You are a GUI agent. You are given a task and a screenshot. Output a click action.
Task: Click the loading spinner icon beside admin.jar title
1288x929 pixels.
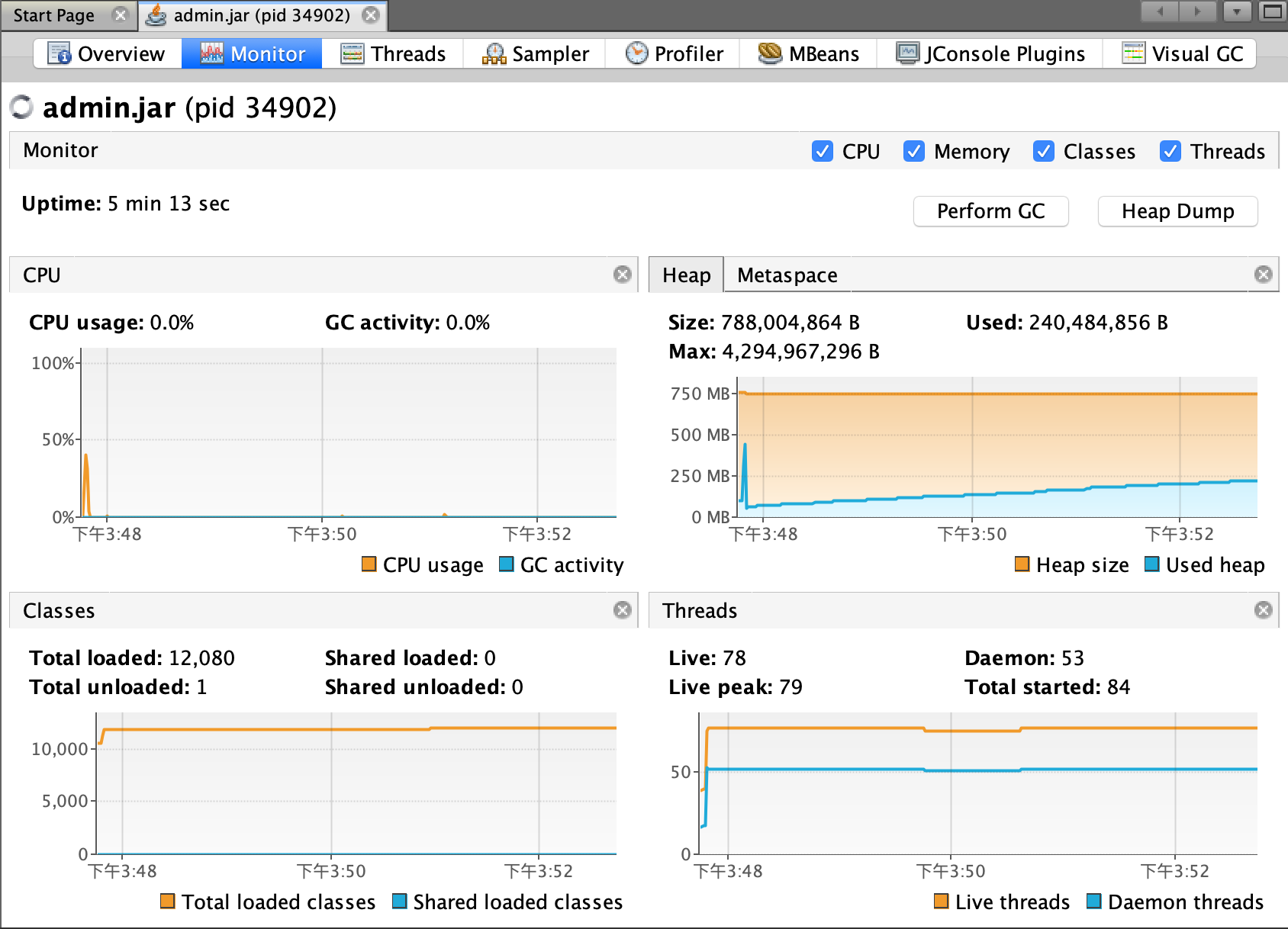pos(21,108)
